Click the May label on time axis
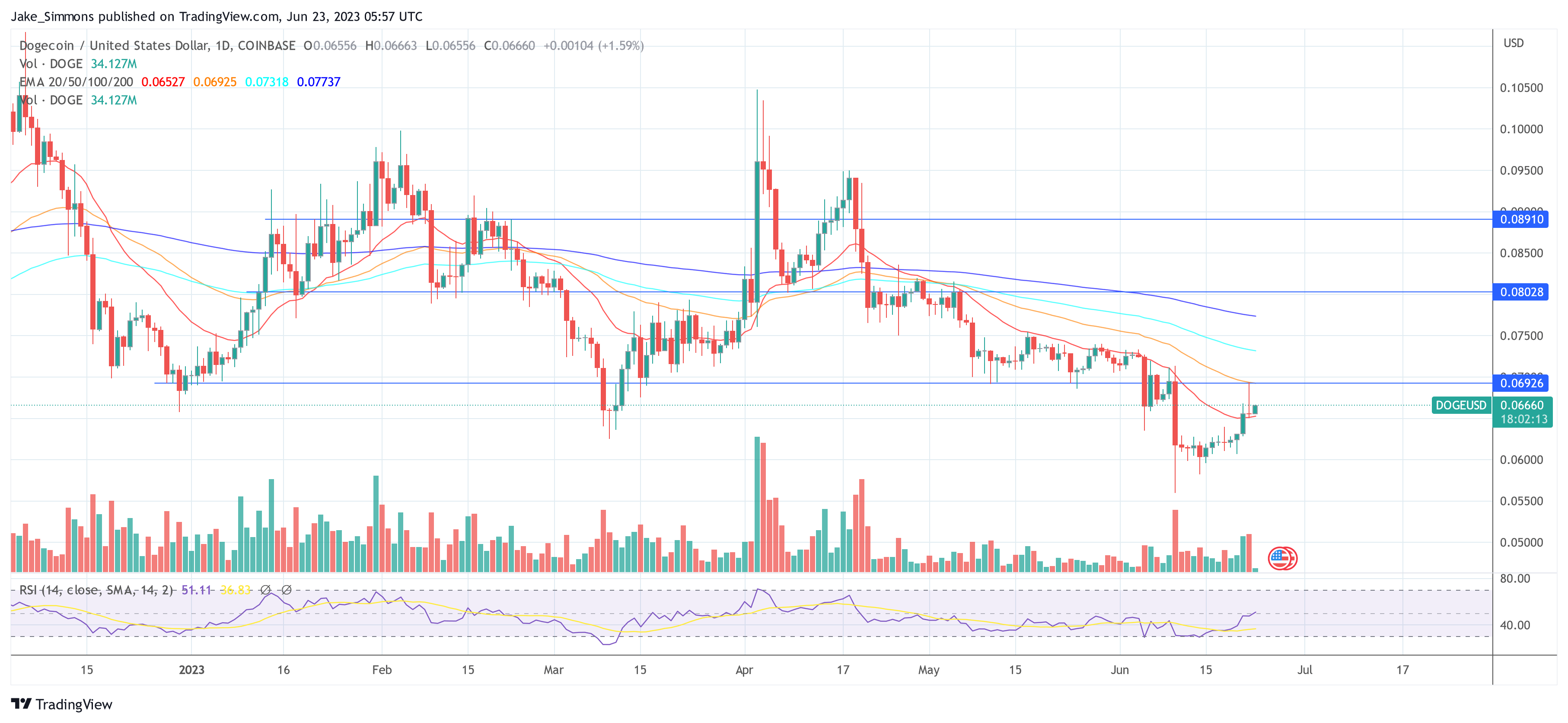This screenshot has width=1568, height=723. click(928, 669)
